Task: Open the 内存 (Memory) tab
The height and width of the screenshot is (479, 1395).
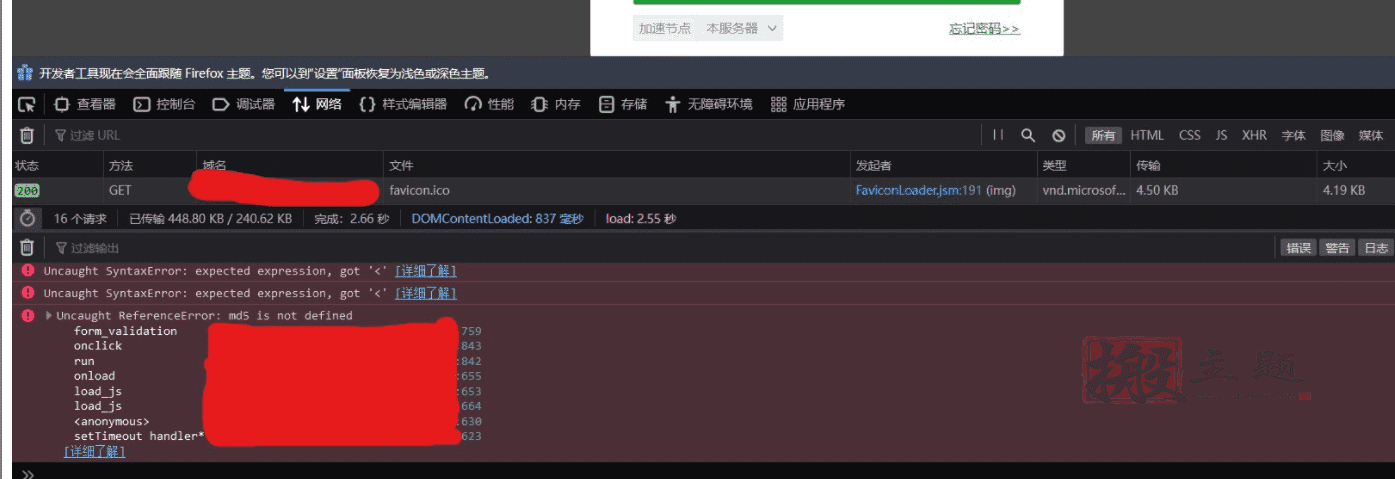Action: tap(556, 104)
